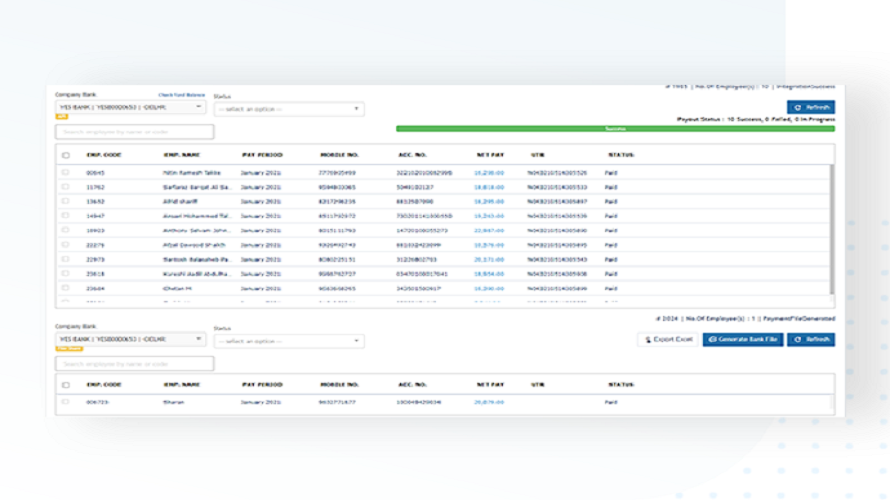Open net pay amount for Nitin Ramesh

(489, 173)
